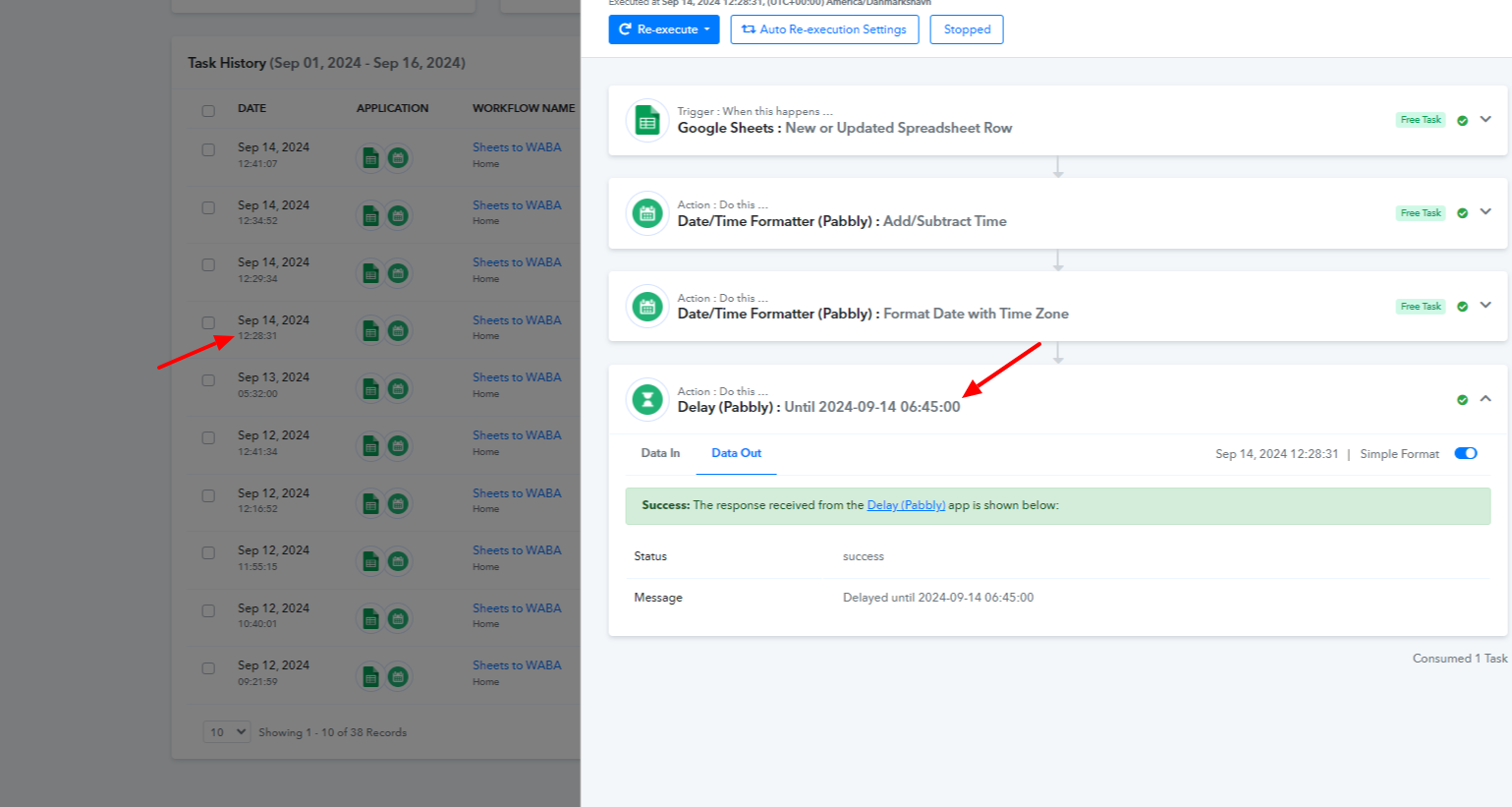Click success check on Format Date step
This screenshot has height=807, width=1512.
(x=1463, y=307)
